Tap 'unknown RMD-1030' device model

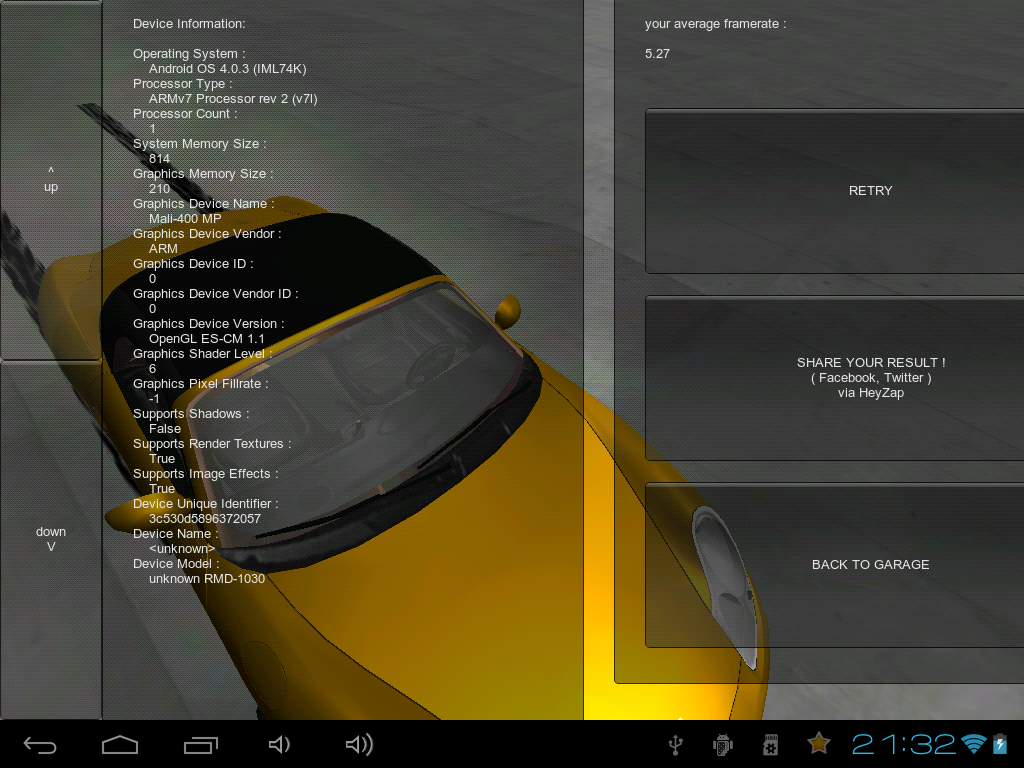(x=207, y=579)
